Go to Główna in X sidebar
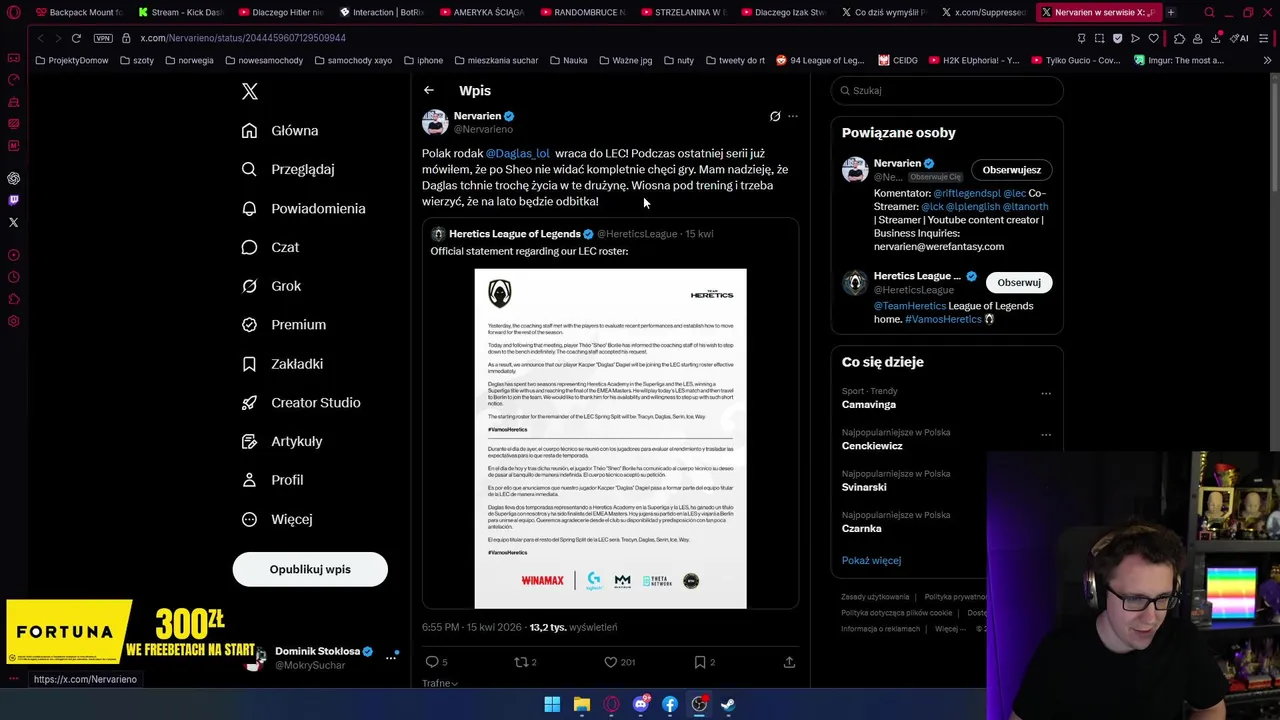 pyautogui.click(x=281, y=131)
